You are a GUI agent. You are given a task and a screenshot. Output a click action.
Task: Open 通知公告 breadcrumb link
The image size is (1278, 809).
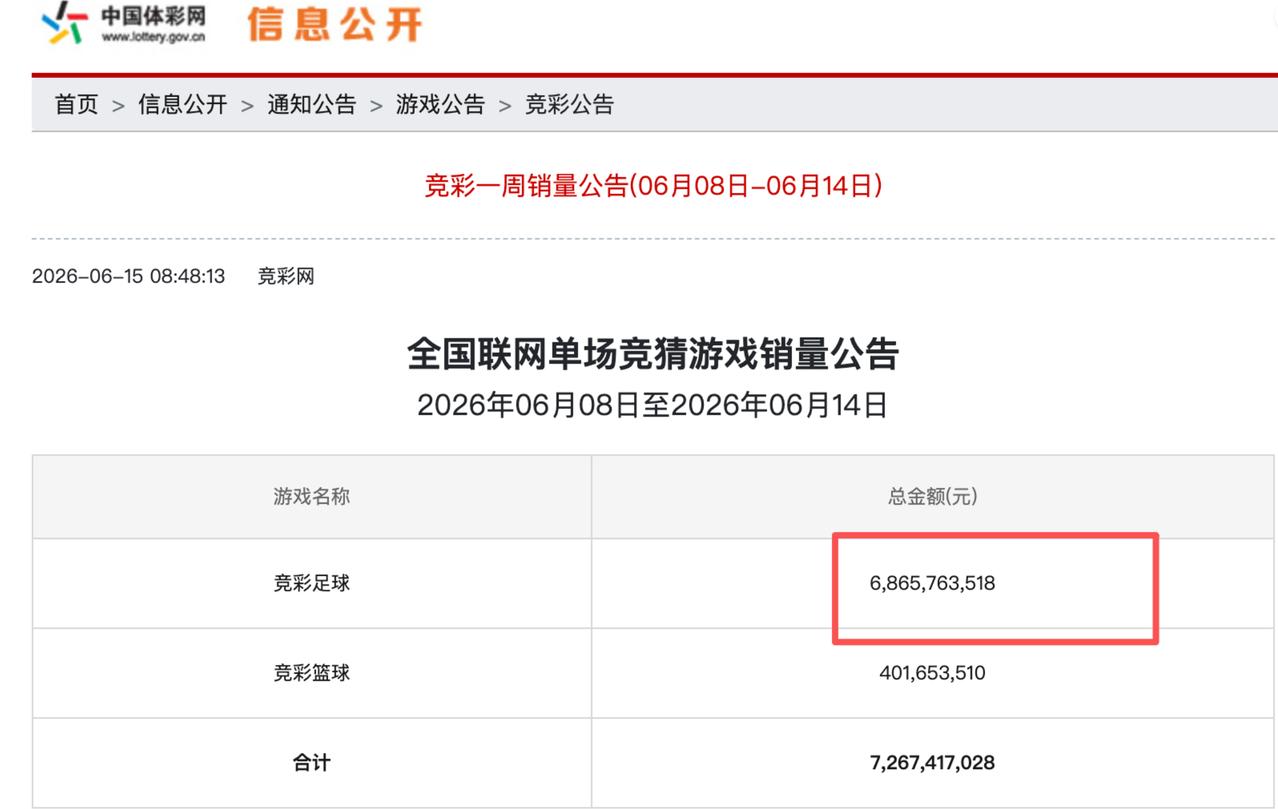pyautogui.click(x=312, y=104)
